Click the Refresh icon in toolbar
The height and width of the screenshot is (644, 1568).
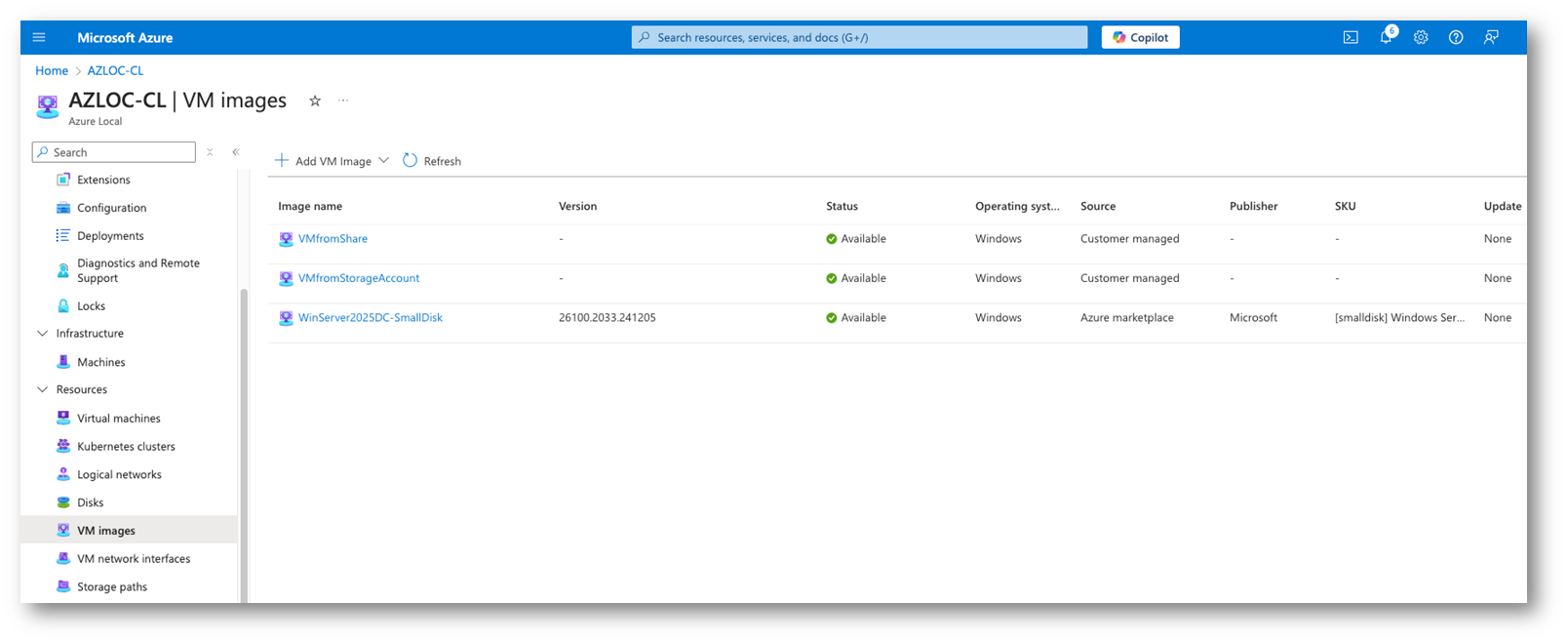(411, 161)
